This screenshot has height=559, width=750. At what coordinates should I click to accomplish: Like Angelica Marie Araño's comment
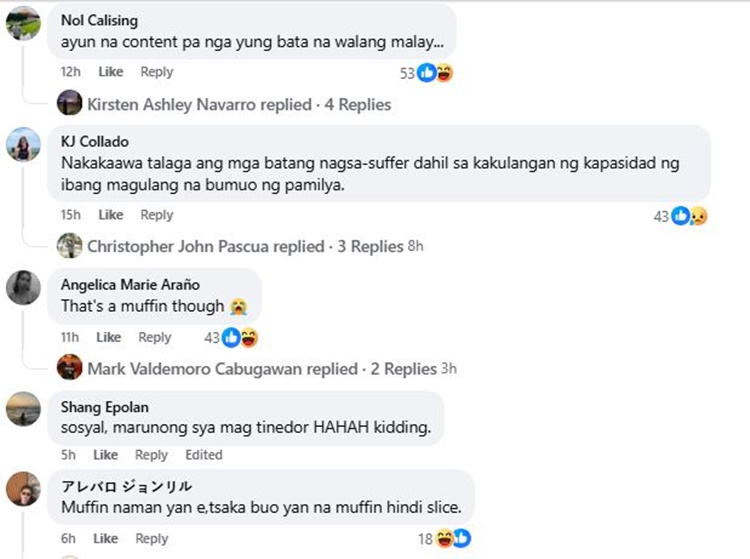click(108, 337)
